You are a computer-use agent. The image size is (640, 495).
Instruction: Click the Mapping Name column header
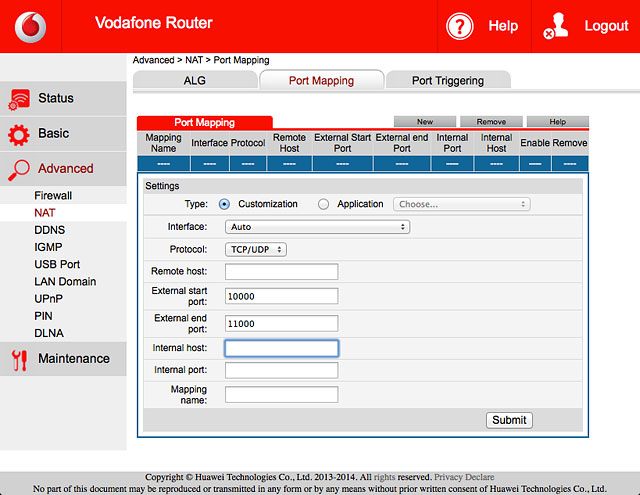pyautogui.click(x=163, y=143)
